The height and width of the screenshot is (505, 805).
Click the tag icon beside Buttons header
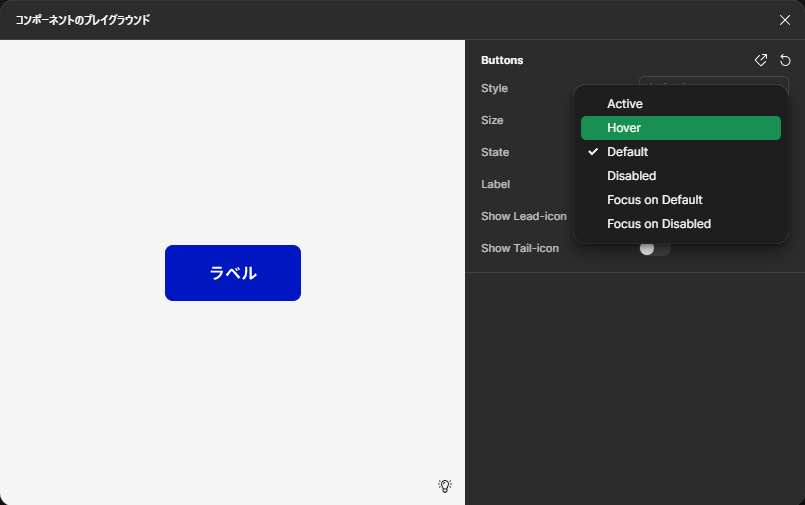pyautogui.click(x=761, y=60)
